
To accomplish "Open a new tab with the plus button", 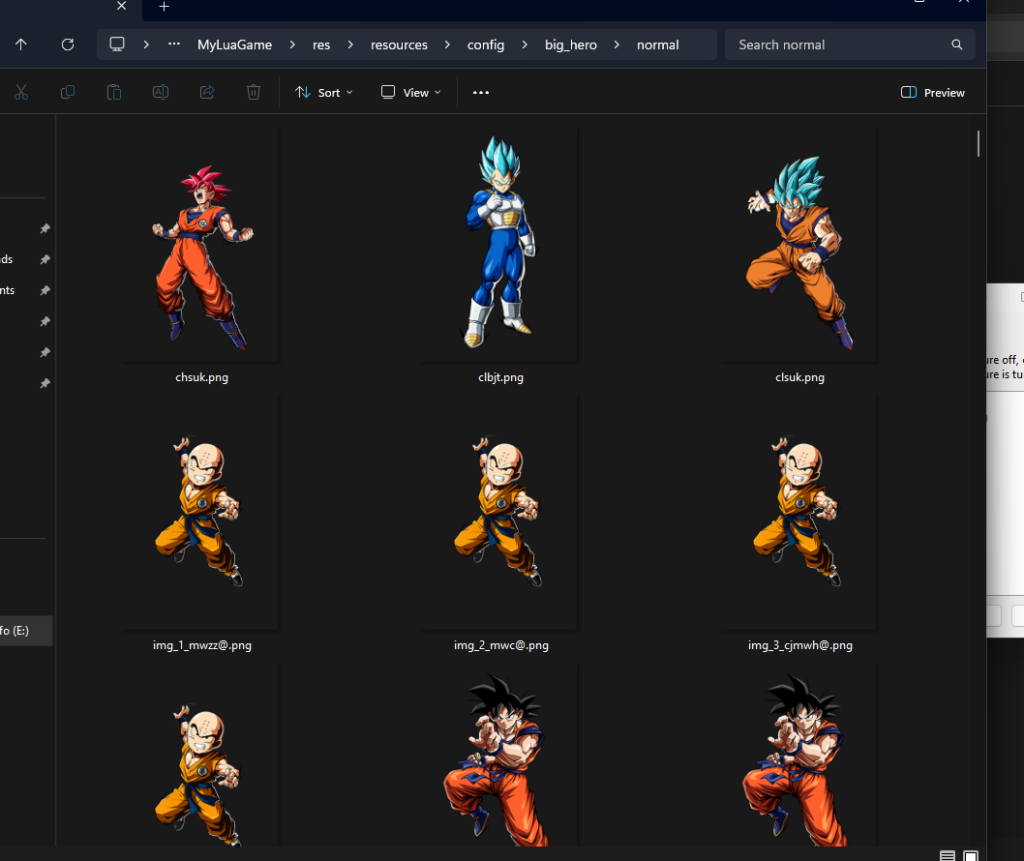I will (164, 7).
